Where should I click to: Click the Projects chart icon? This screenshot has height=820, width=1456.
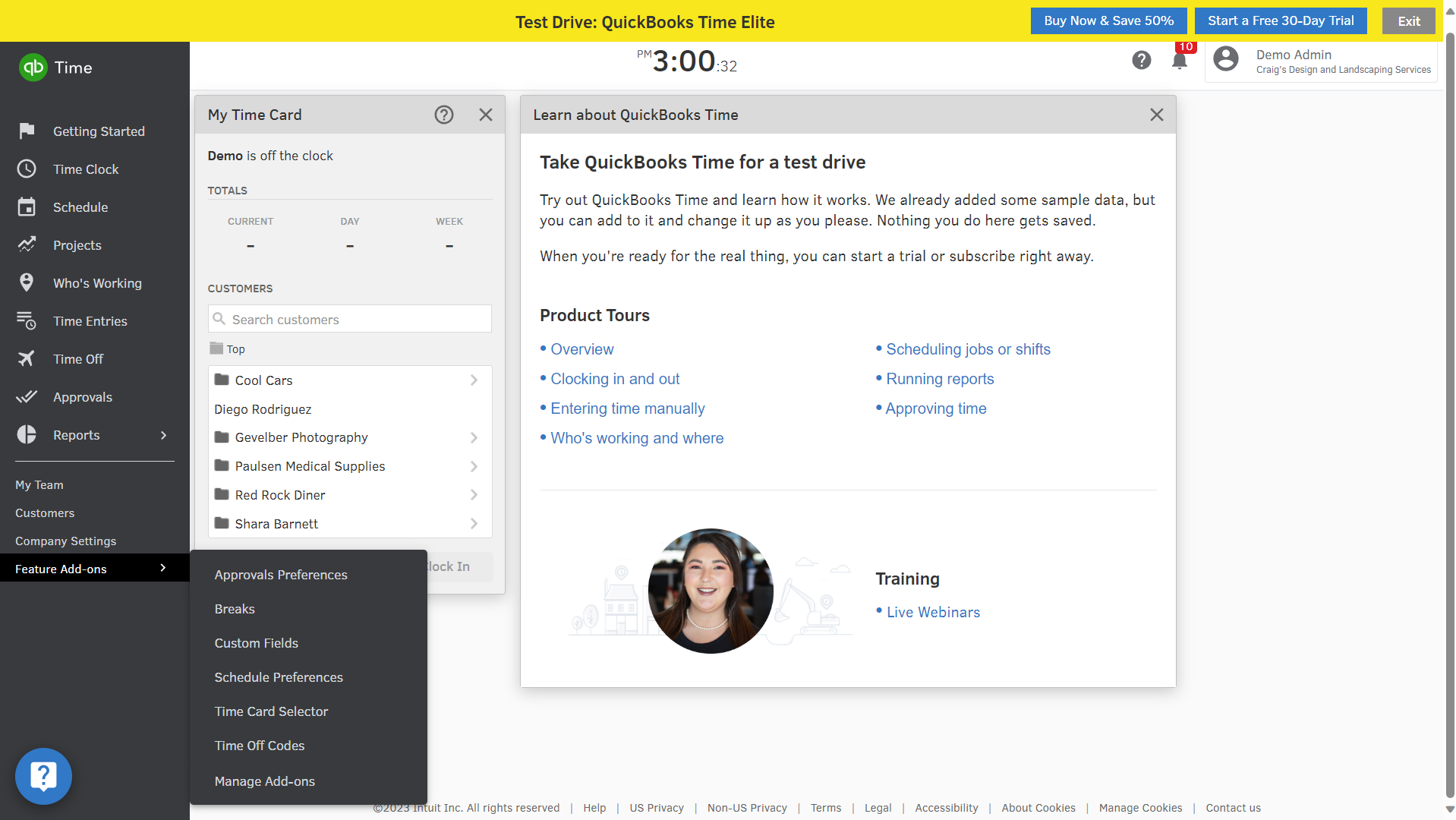tap(27, 244)
